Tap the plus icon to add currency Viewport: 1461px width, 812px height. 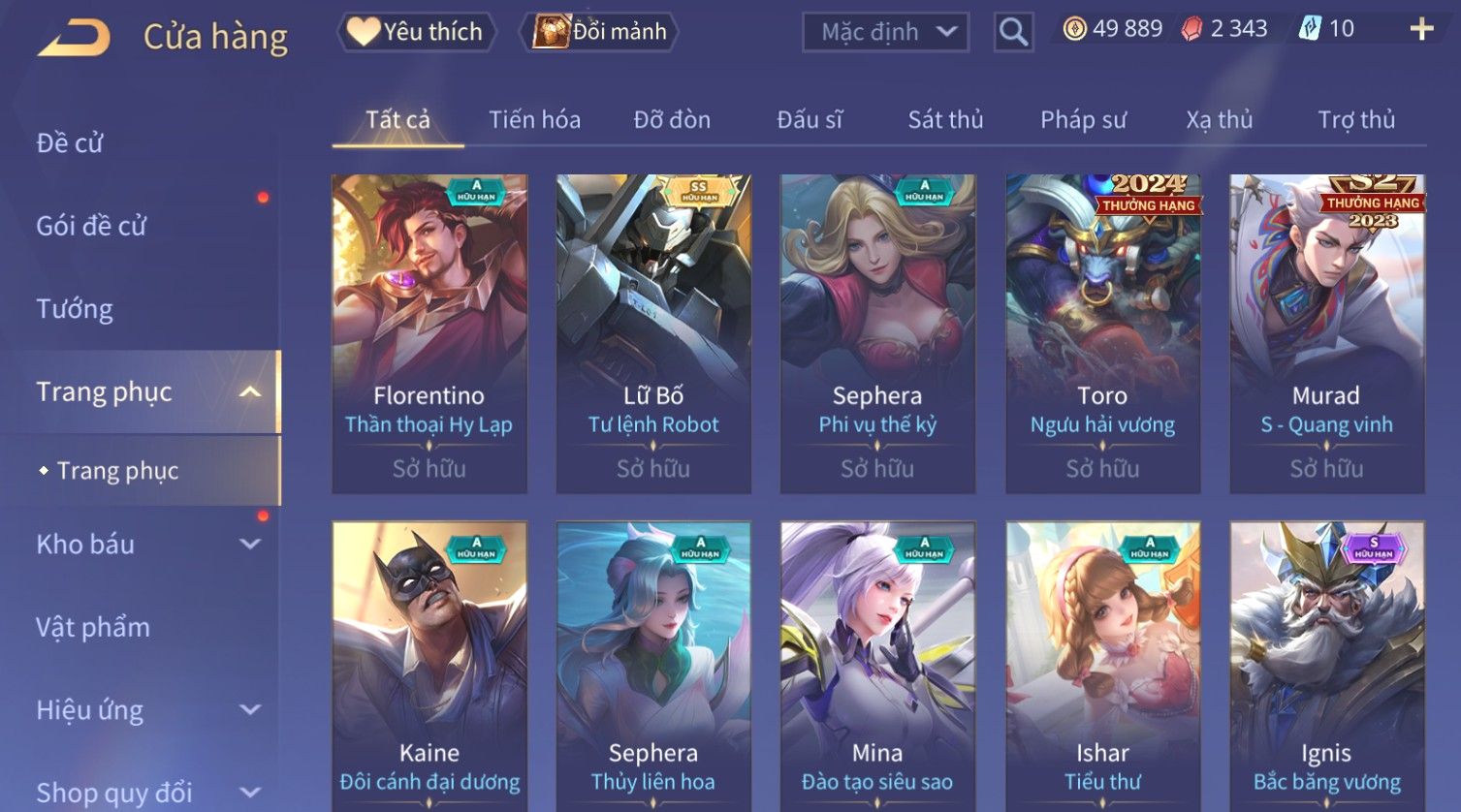(1421, 29)
